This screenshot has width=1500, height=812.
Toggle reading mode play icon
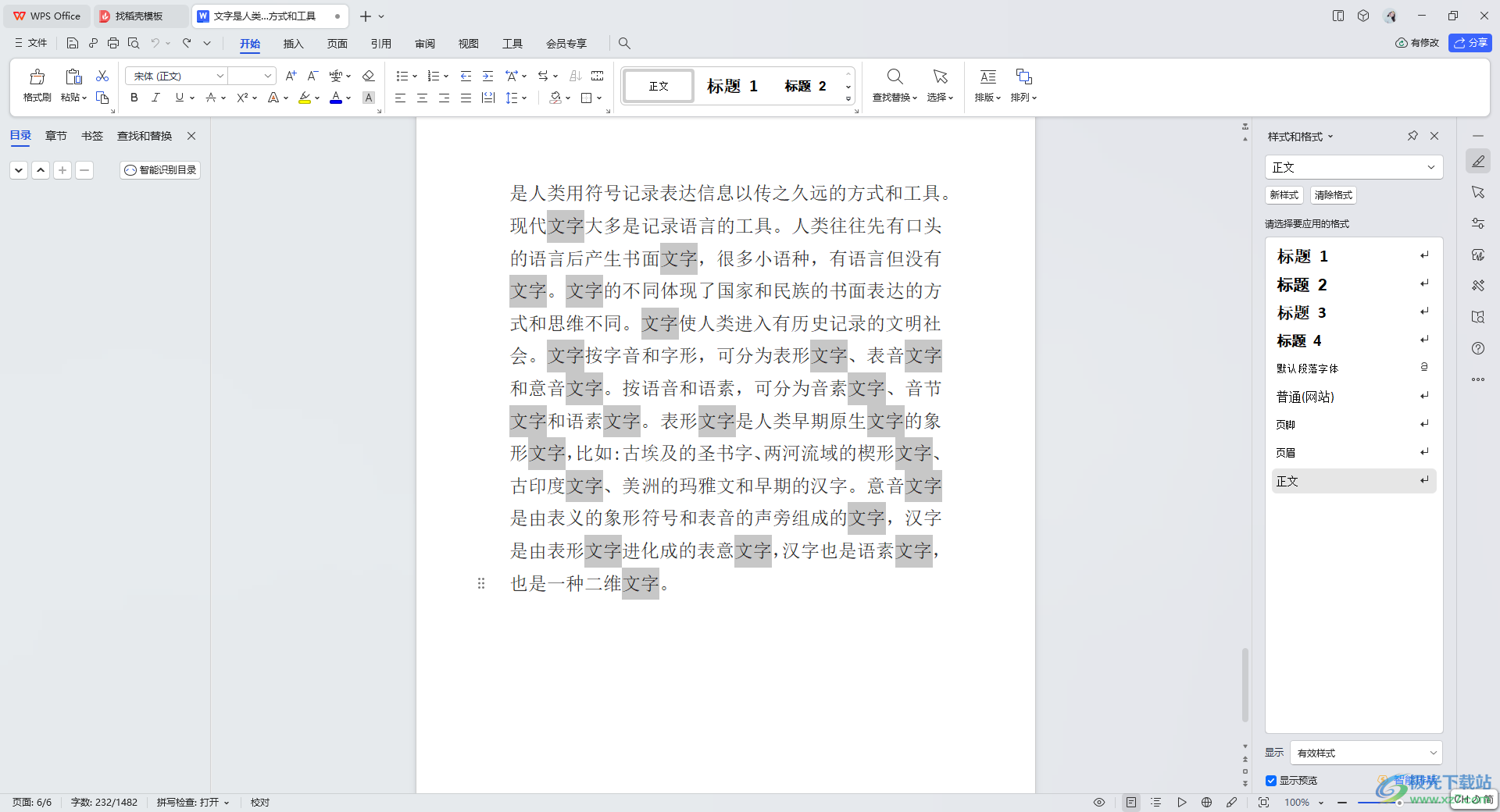[1181, 802]
